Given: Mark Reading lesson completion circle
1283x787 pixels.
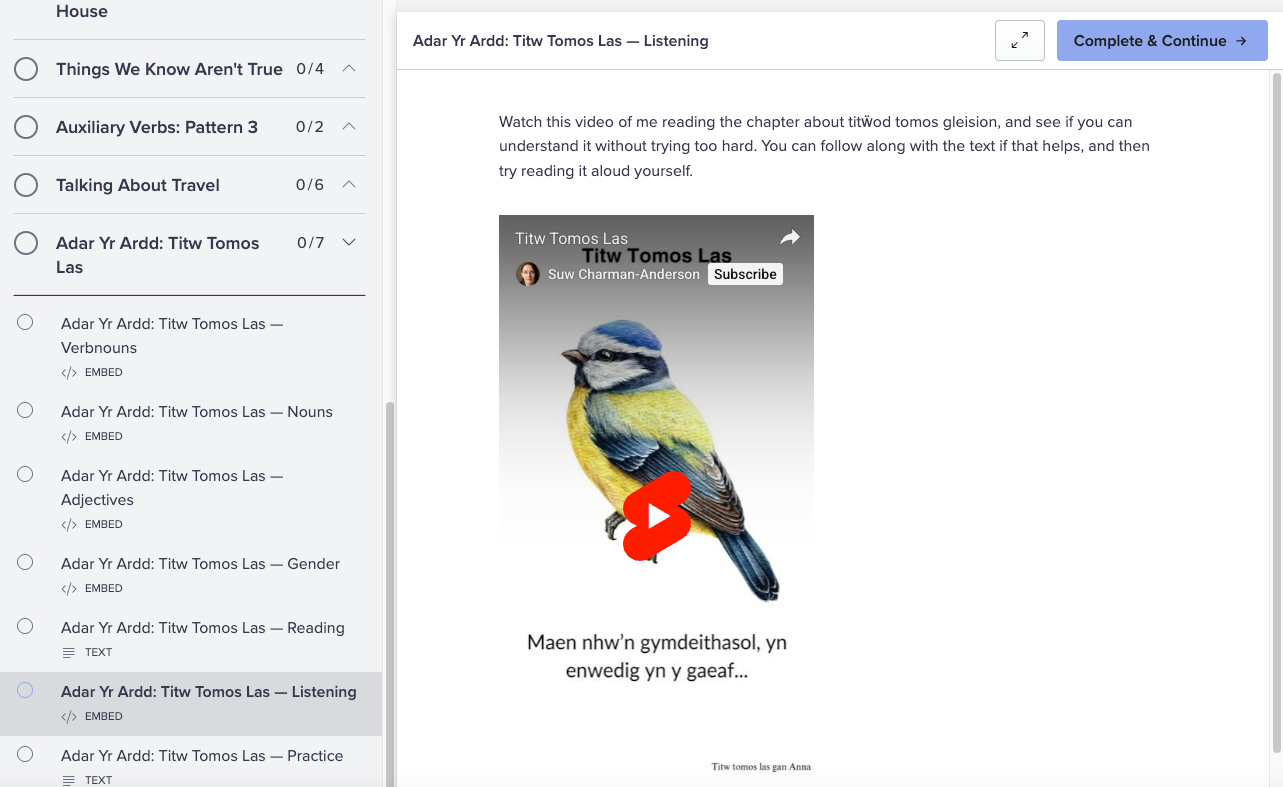Looking at the screenshot, I should click(x=25, y=626).
